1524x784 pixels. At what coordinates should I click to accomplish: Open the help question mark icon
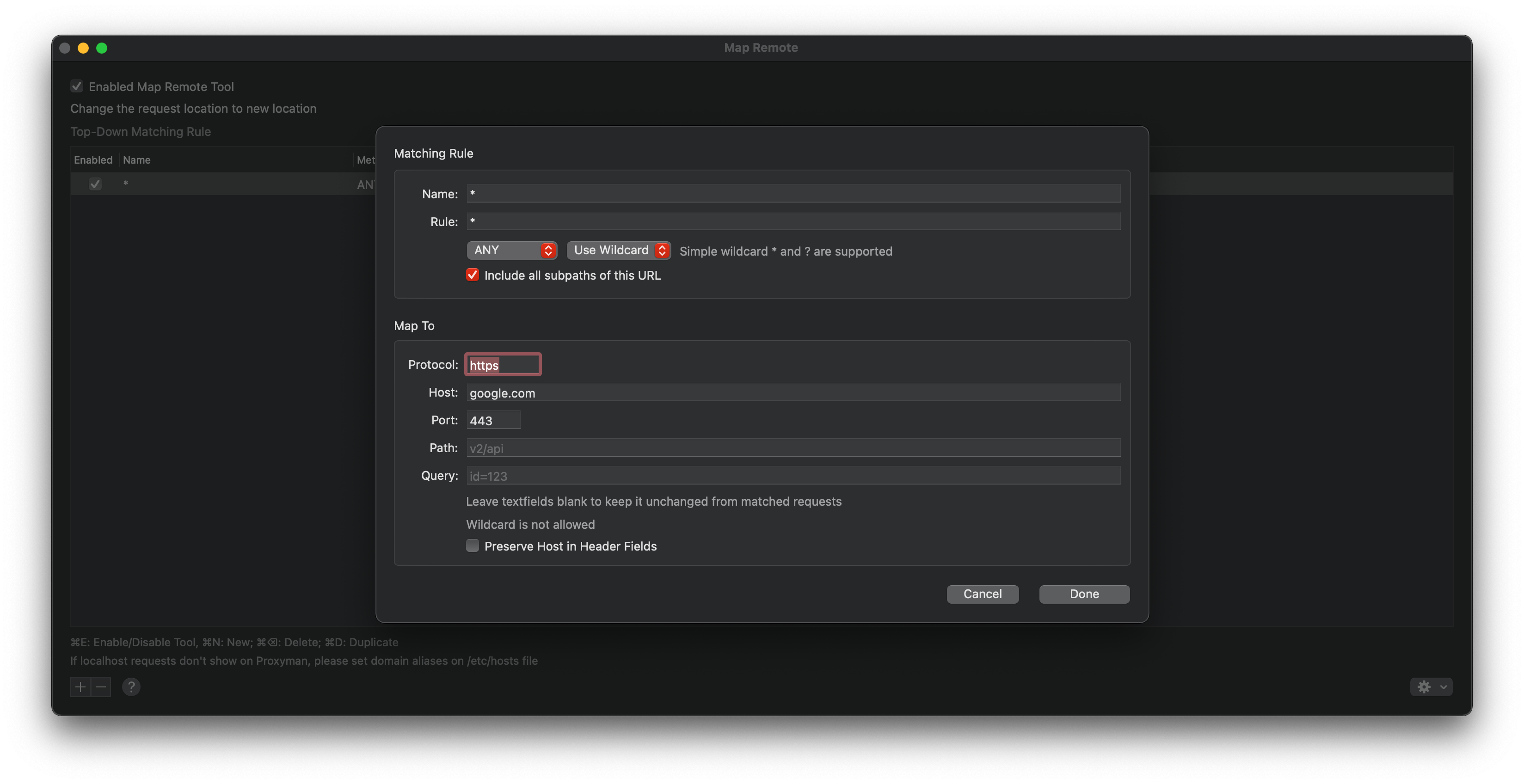[131, 686]
